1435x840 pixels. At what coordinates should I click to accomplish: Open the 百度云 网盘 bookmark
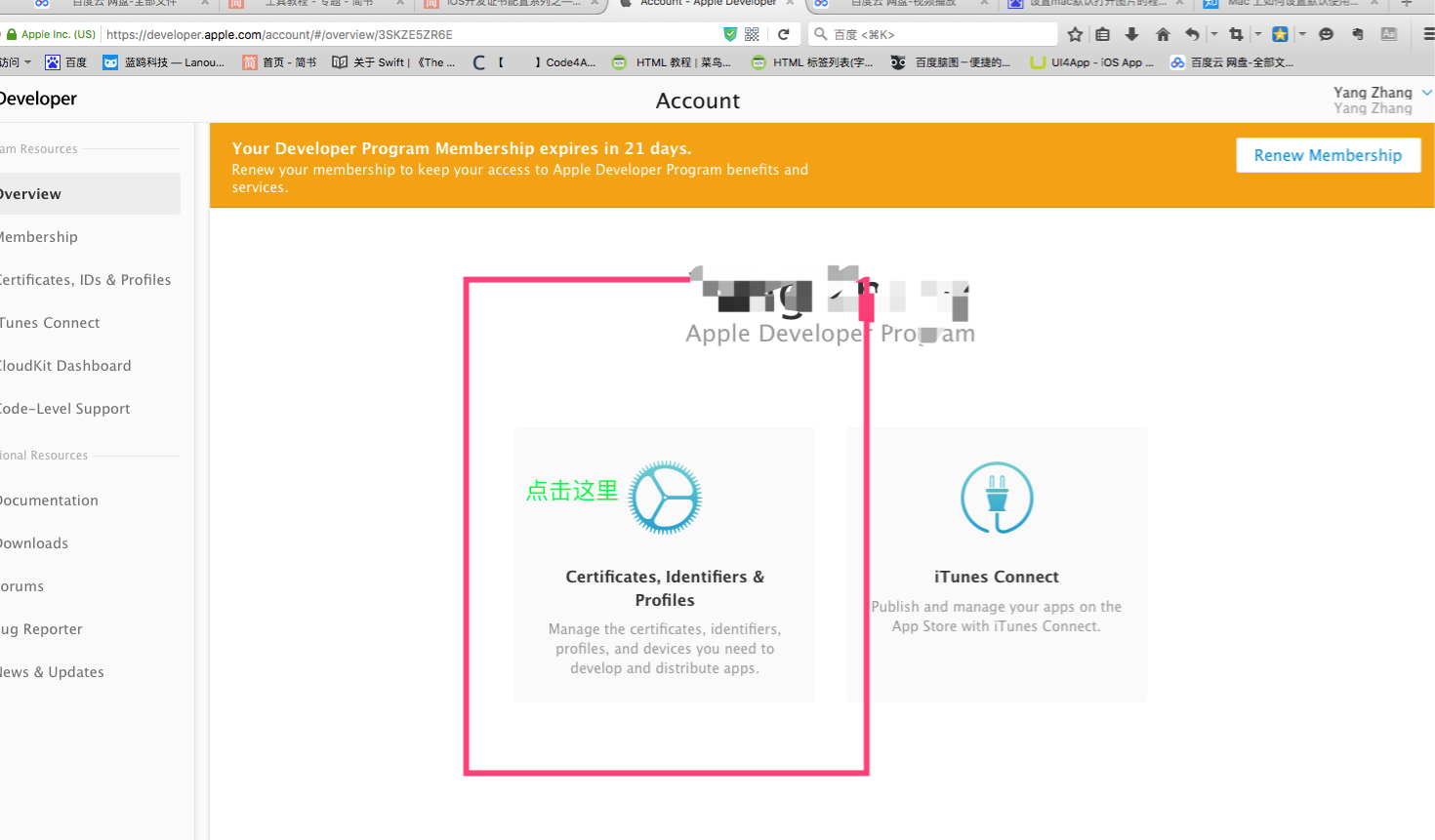(x=1232, y=62)
